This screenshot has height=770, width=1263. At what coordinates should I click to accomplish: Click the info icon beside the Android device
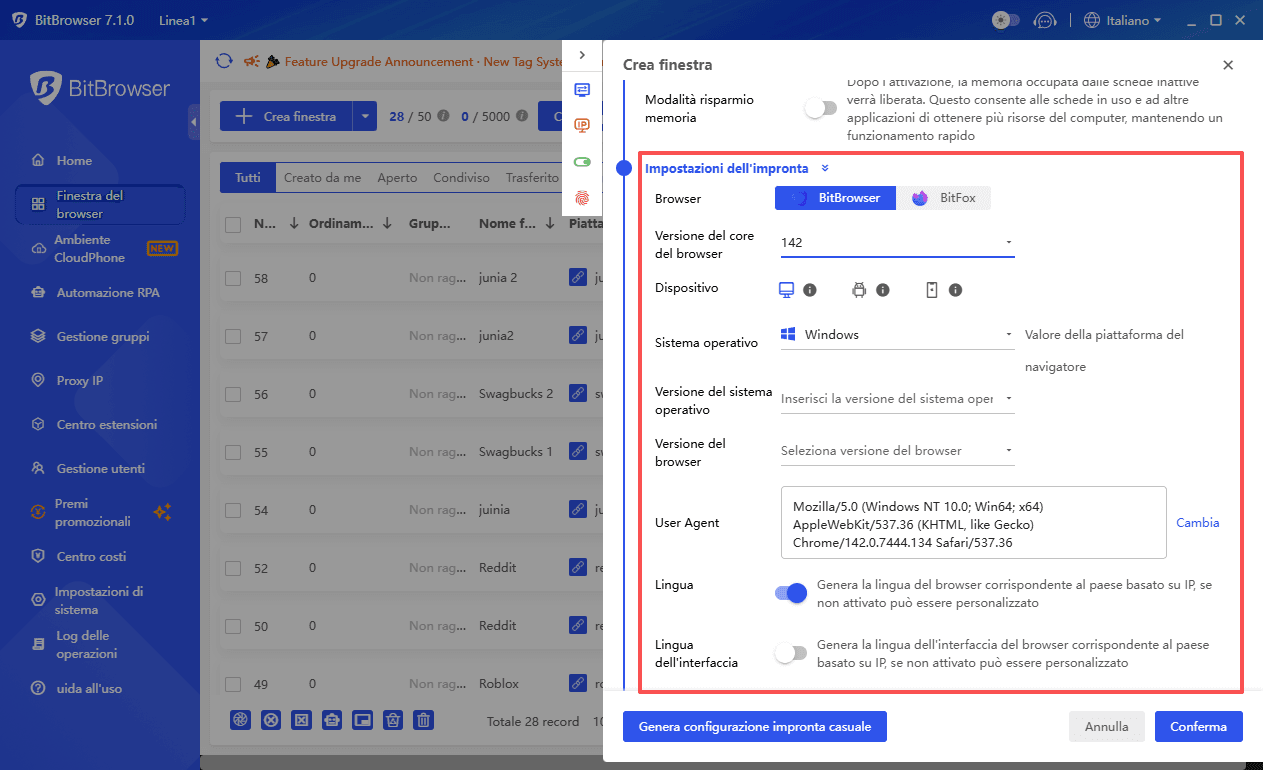point(883,290)
